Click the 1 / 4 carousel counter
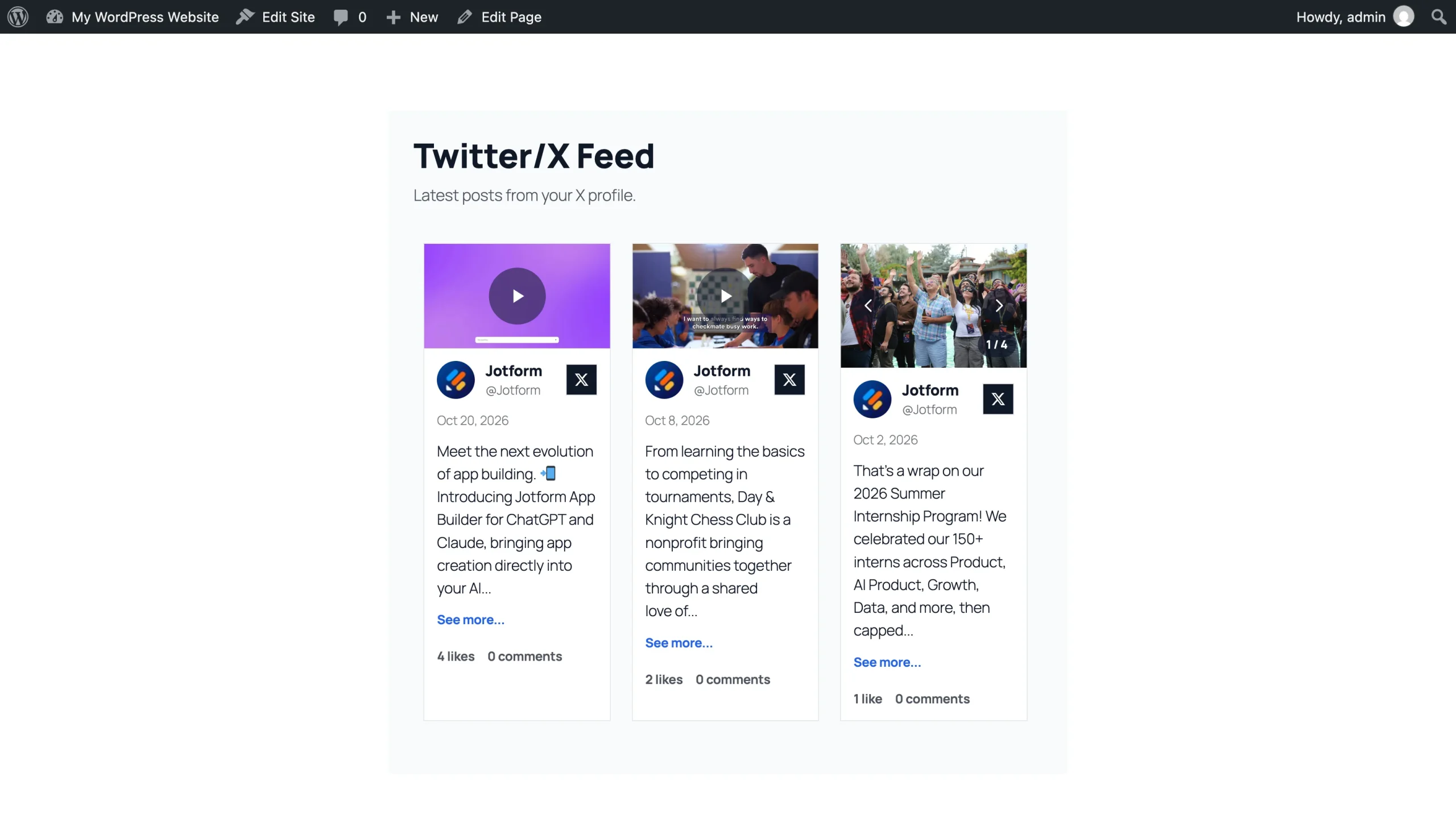This screenshot has width=1456, height=839. point(996,344)
